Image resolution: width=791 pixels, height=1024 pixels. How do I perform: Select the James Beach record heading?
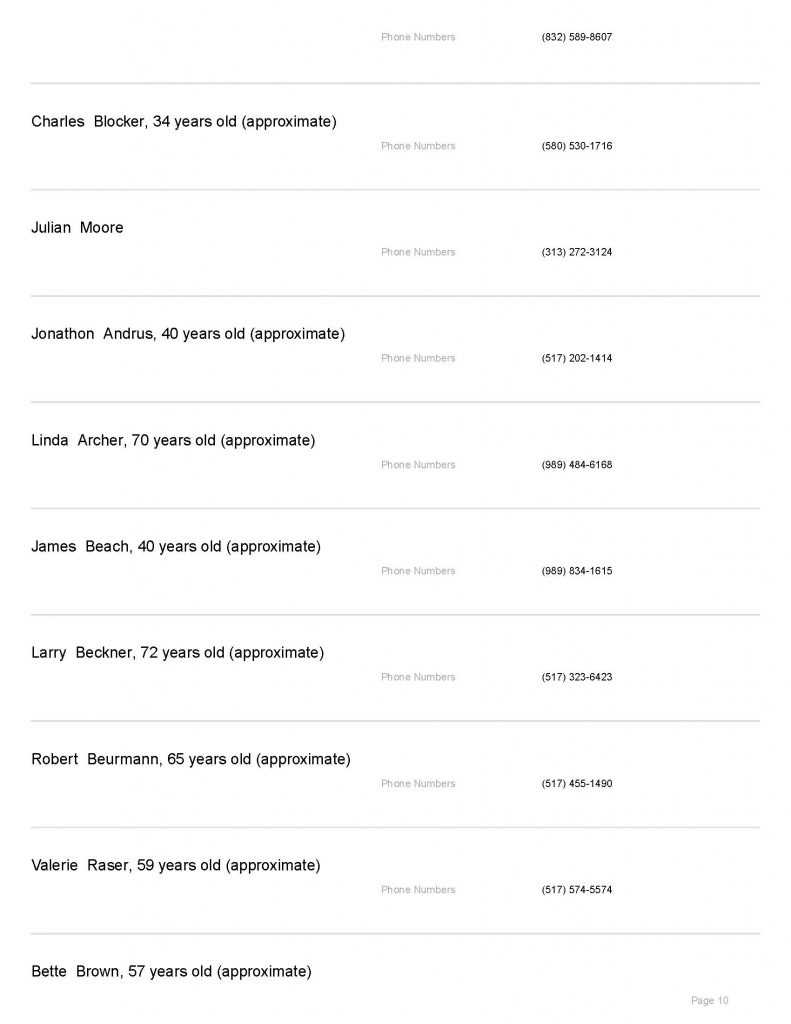(176, 547)
